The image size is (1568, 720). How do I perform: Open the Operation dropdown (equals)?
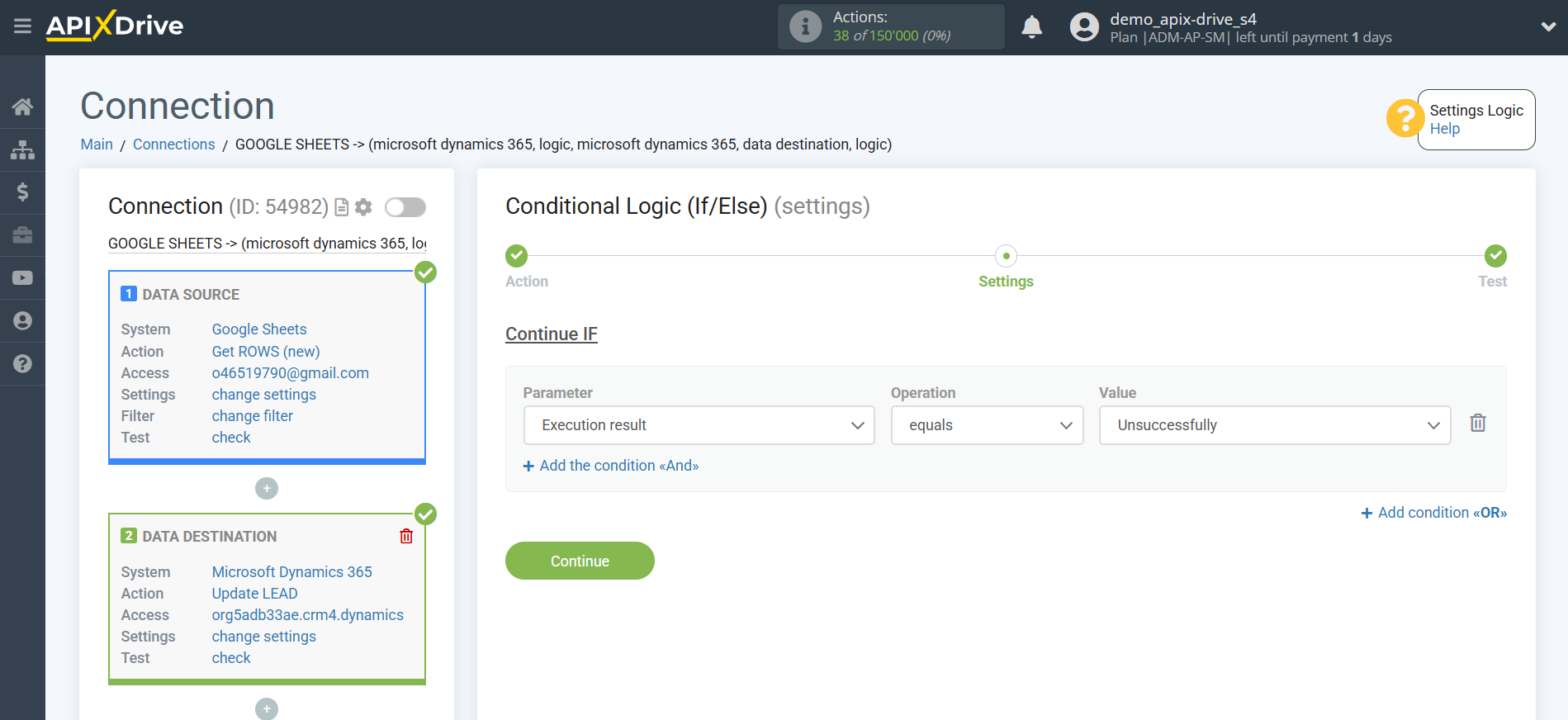pyautogui.click(x=987, y=425)
